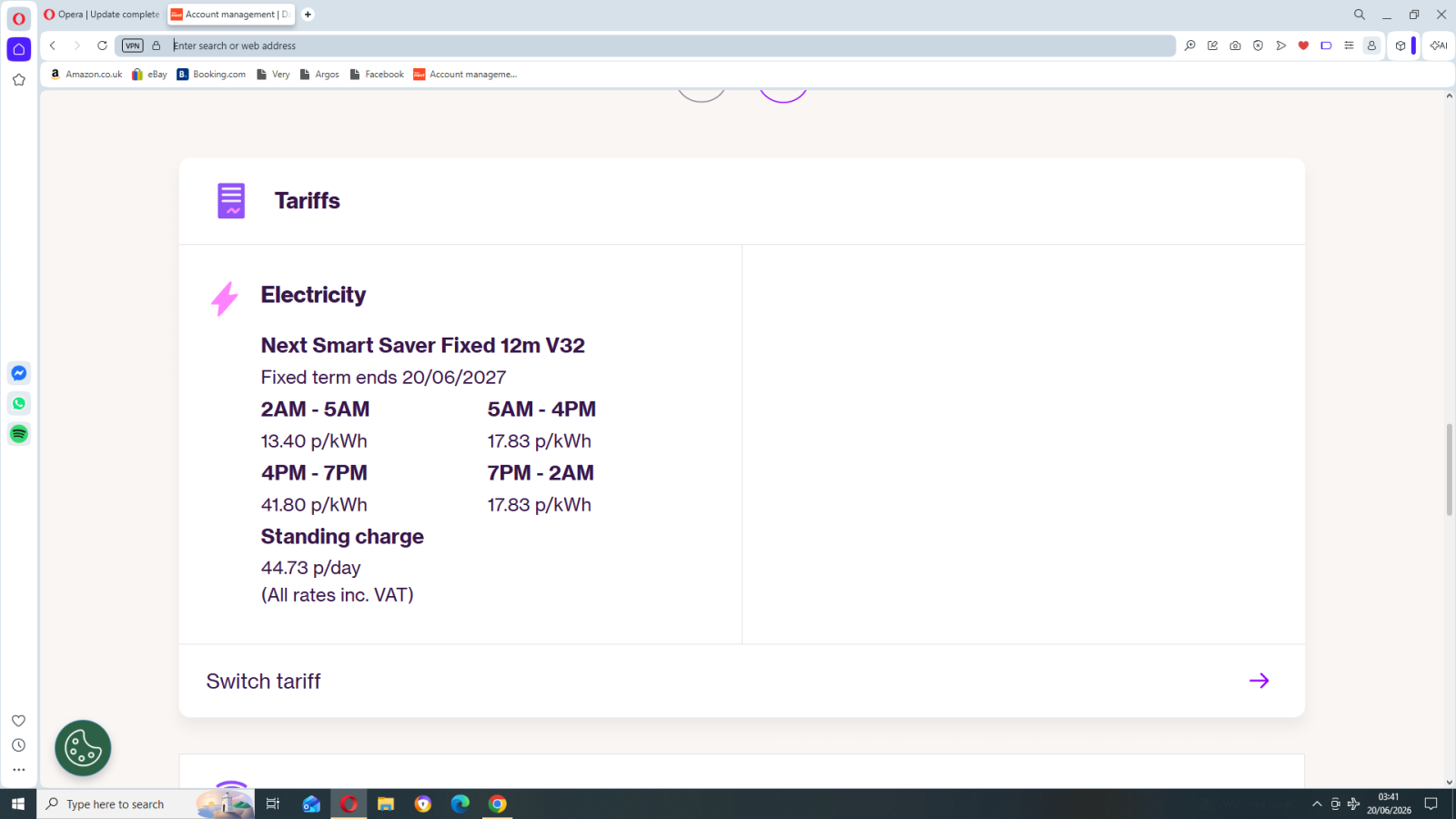Click the 4PM - 7PM time band
The width and height of the screenshot is (1456, 819).
(x=314, y=473)
